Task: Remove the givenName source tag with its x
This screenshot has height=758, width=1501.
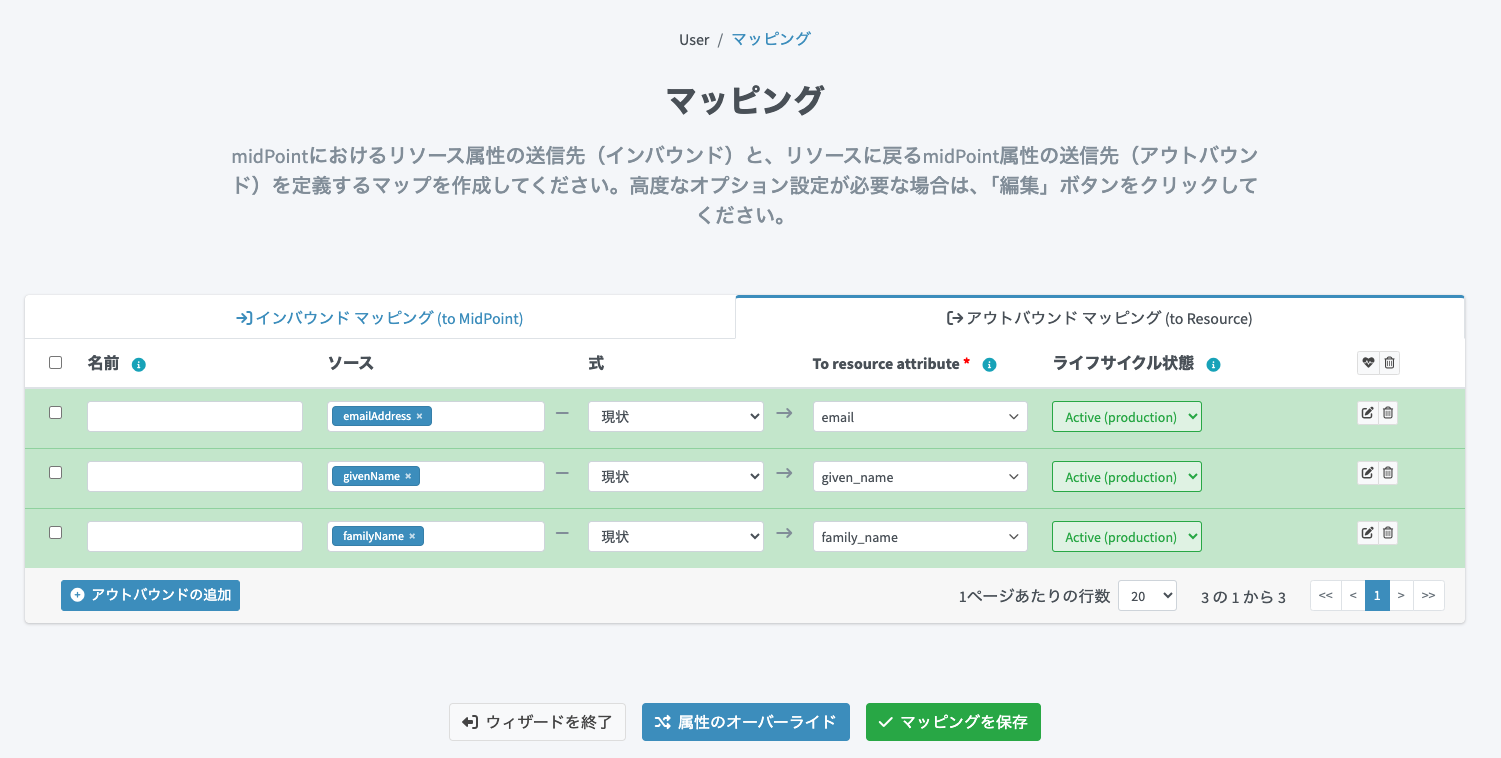Action: pyautogui.click(x=408, y=476)
